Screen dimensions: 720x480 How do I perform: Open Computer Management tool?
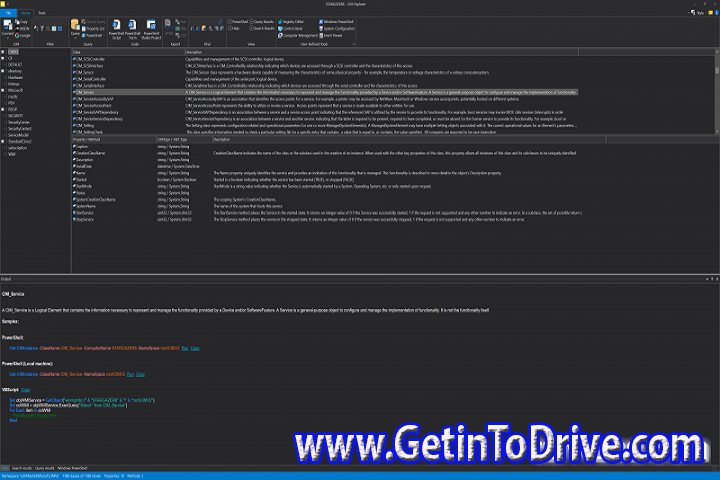[298, 35]
